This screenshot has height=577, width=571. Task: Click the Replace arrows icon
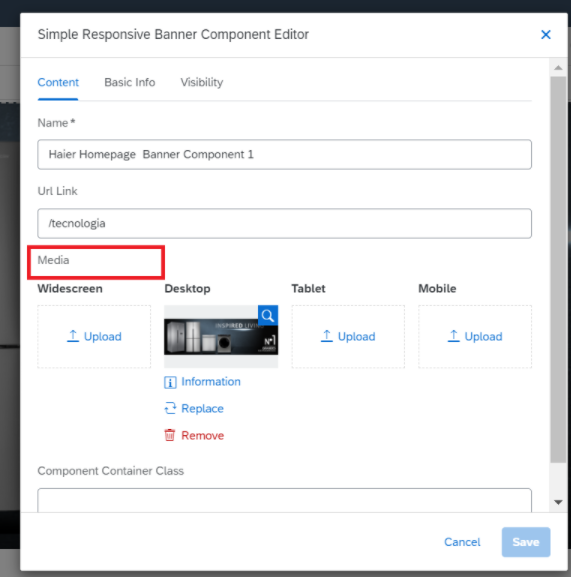[170, 408]
